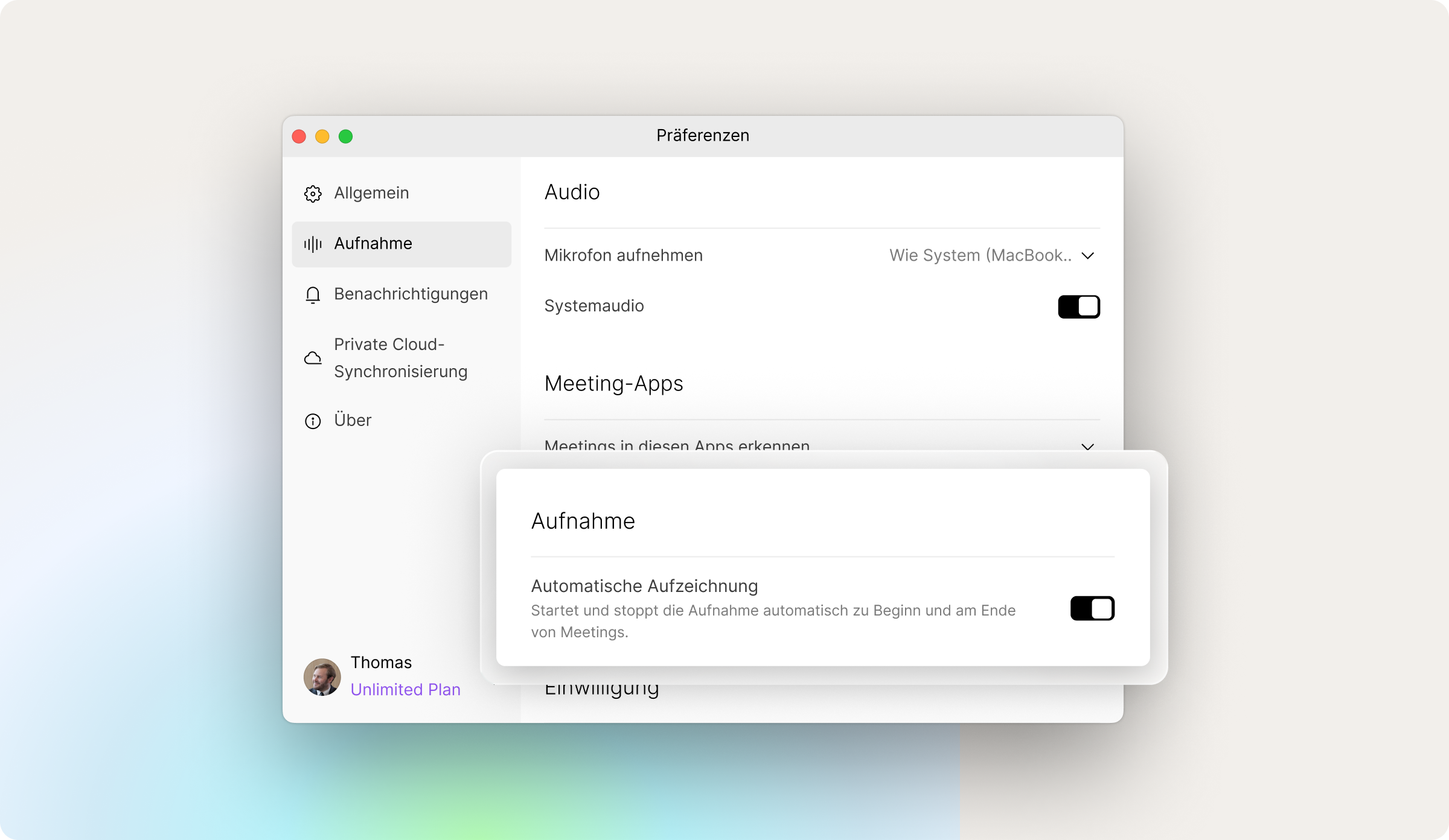Click the Thomas account name
The width and height of the screenshot is (1449, 840).
(x=381, y=663)
